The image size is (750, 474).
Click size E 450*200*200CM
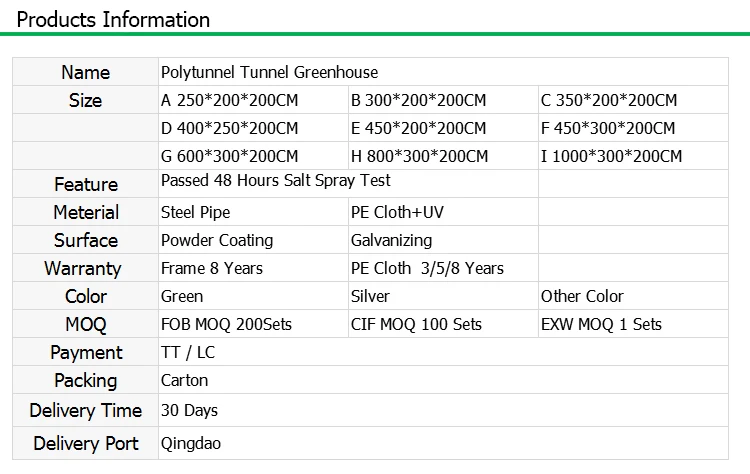(418, 128)
